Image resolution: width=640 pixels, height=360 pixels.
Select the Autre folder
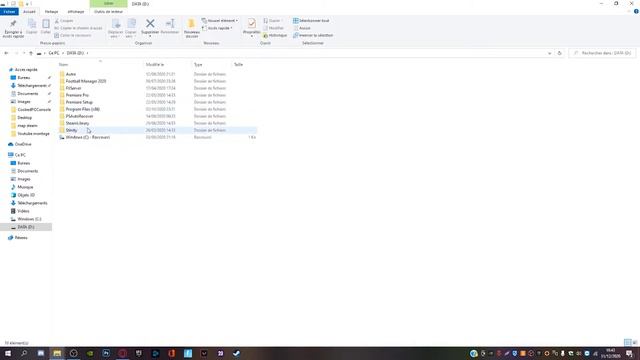click(71, 74)
